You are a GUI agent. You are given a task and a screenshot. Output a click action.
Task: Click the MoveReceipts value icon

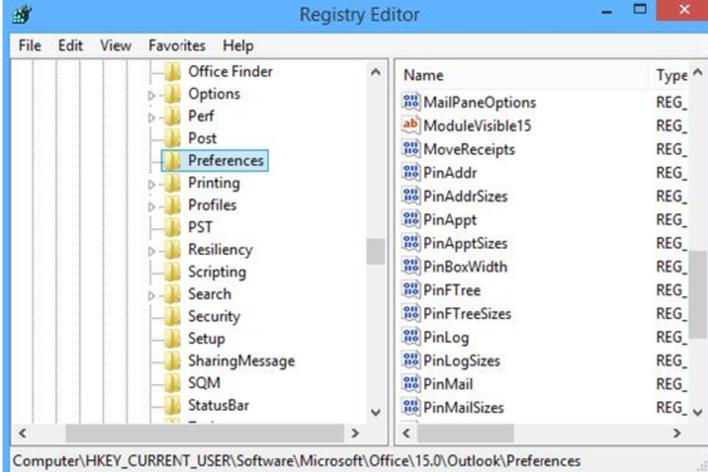click(410, 149)
